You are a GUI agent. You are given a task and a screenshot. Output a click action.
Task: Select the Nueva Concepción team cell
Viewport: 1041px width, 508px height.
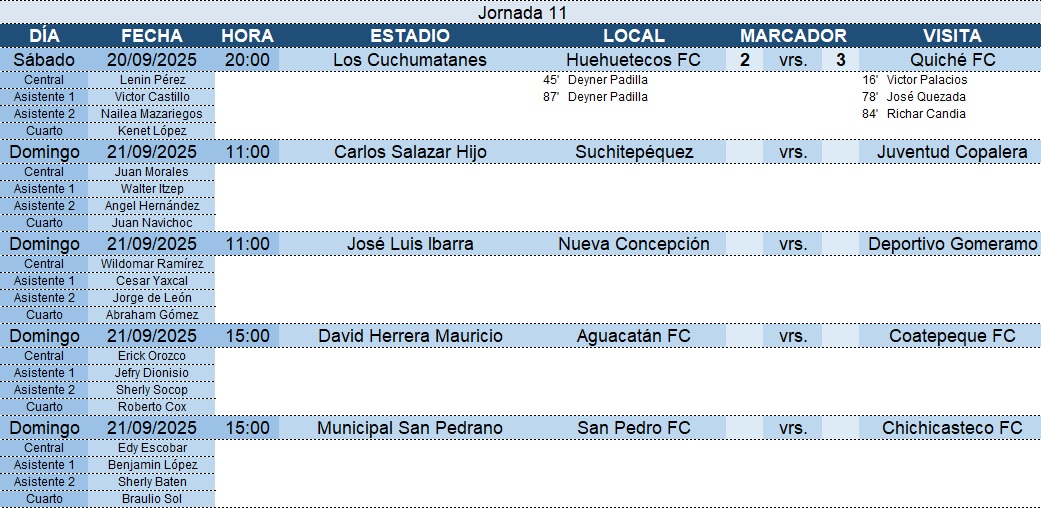click(x=633, y=244)
